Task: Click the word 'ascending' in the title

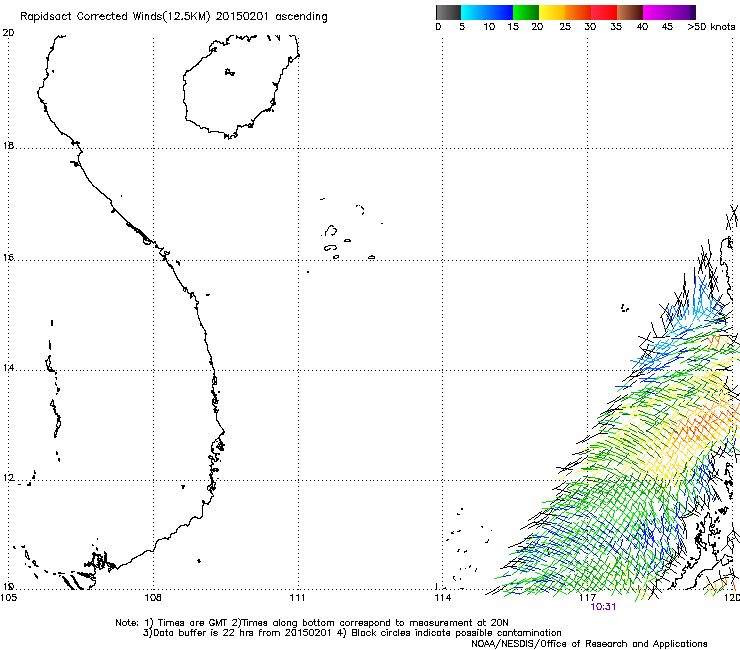Action: [x=301, y=17]
